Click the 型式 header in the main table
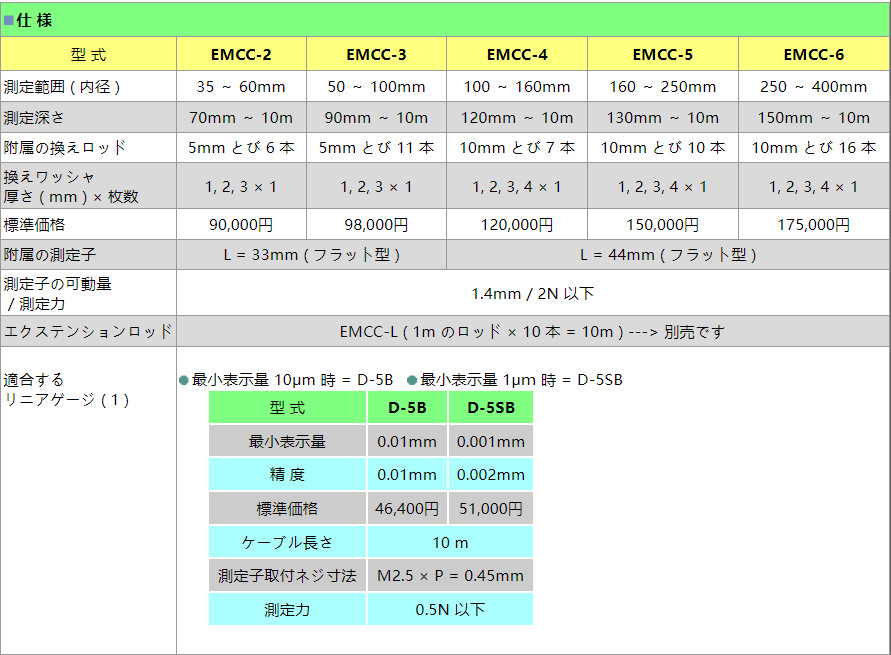 (x=88, y=55)
